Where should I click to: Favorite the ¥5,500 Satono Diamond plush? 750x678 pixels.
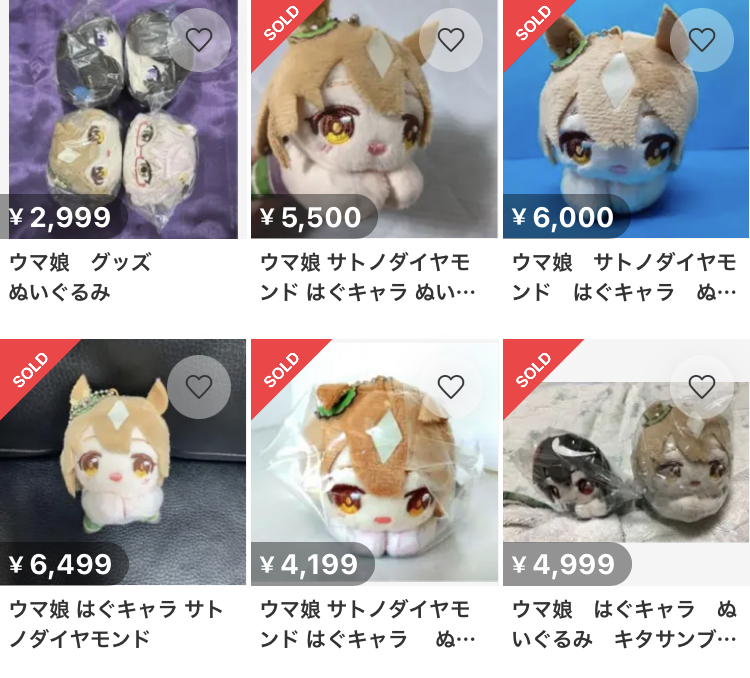(451, 40)
